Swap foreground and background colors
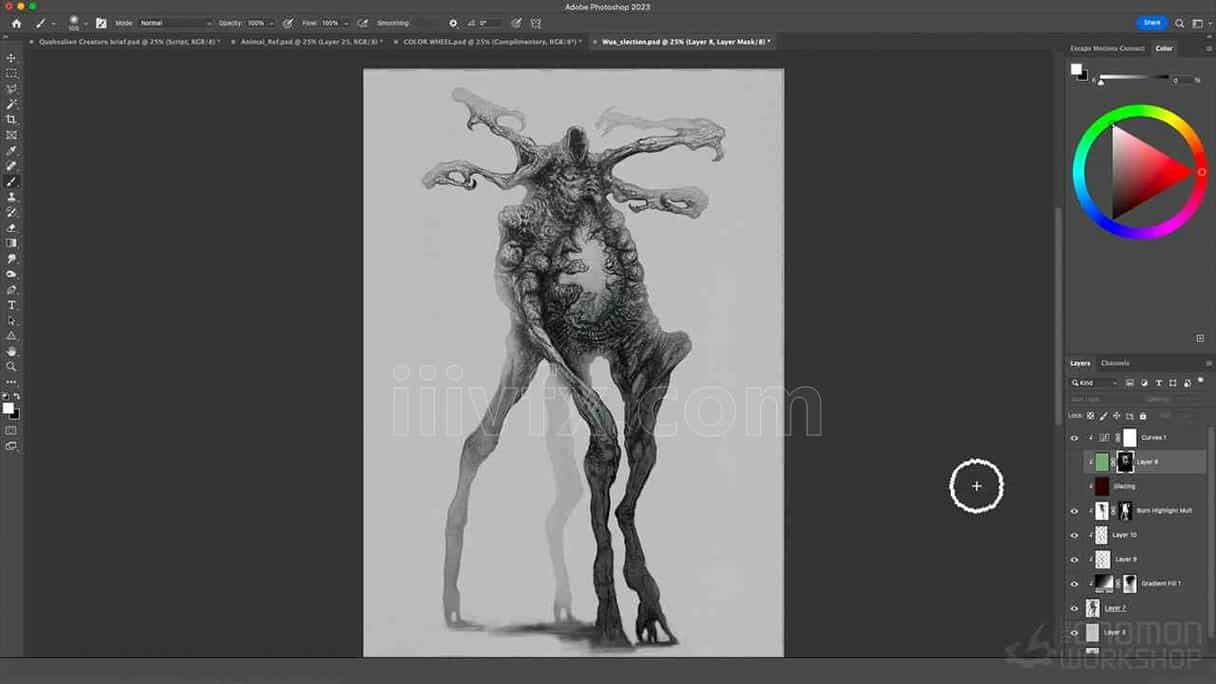Image resolution: width=1216 pixels, height=684 pixels. (x=16, y=397)
